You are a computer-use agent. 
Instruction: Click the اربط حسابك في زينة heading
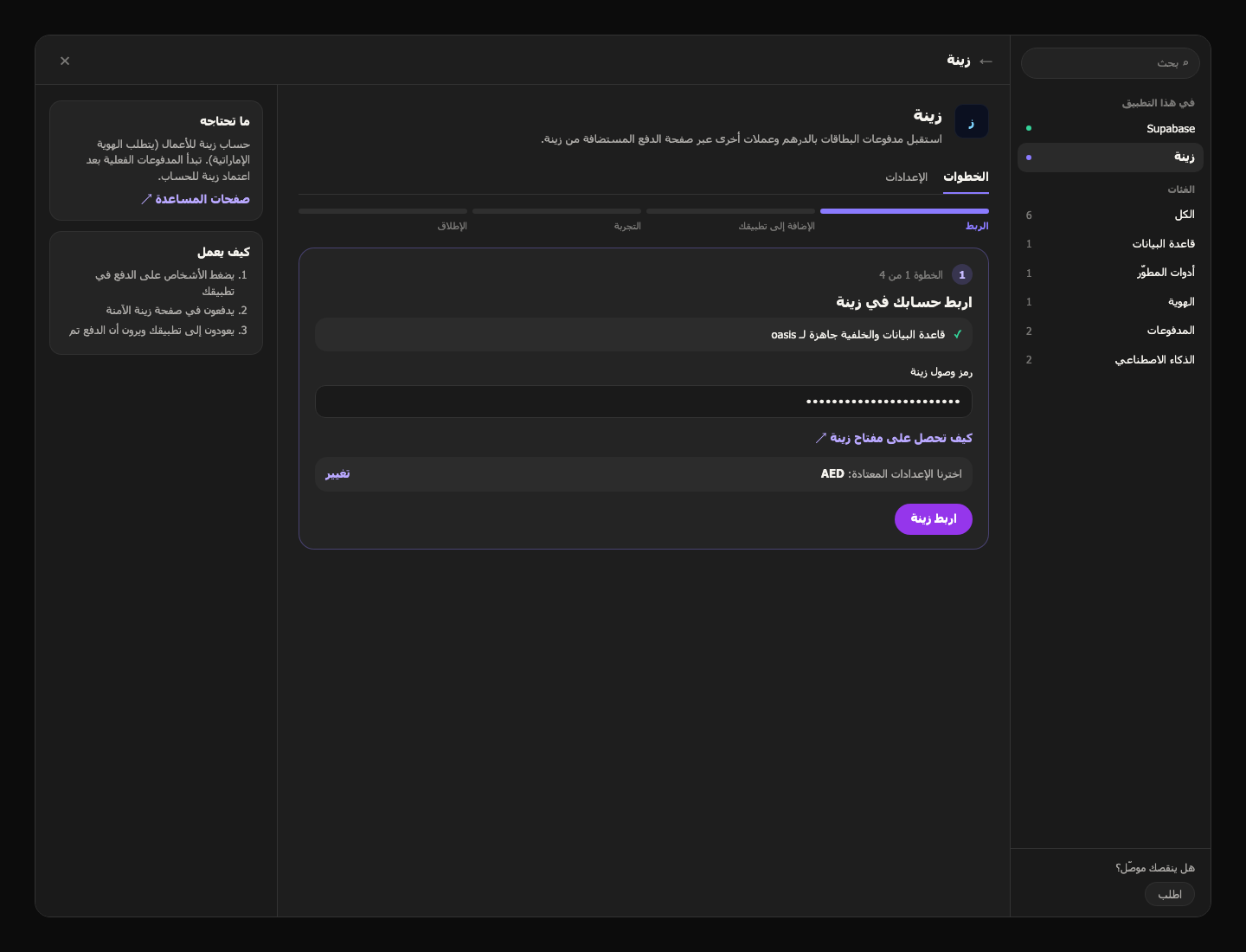[x=904, y=302]
